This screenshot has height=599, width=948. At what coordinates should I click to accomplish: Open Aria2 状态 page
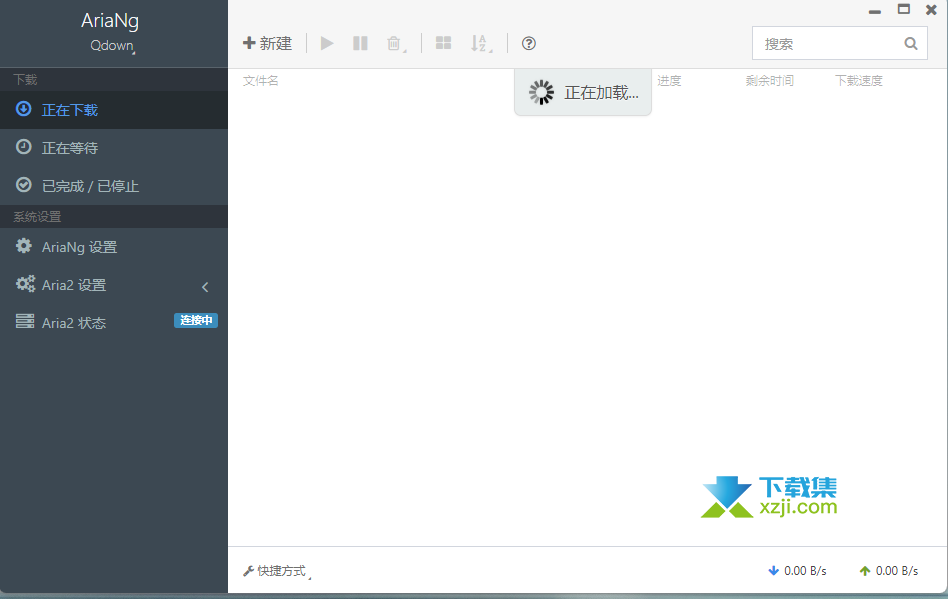114,323
